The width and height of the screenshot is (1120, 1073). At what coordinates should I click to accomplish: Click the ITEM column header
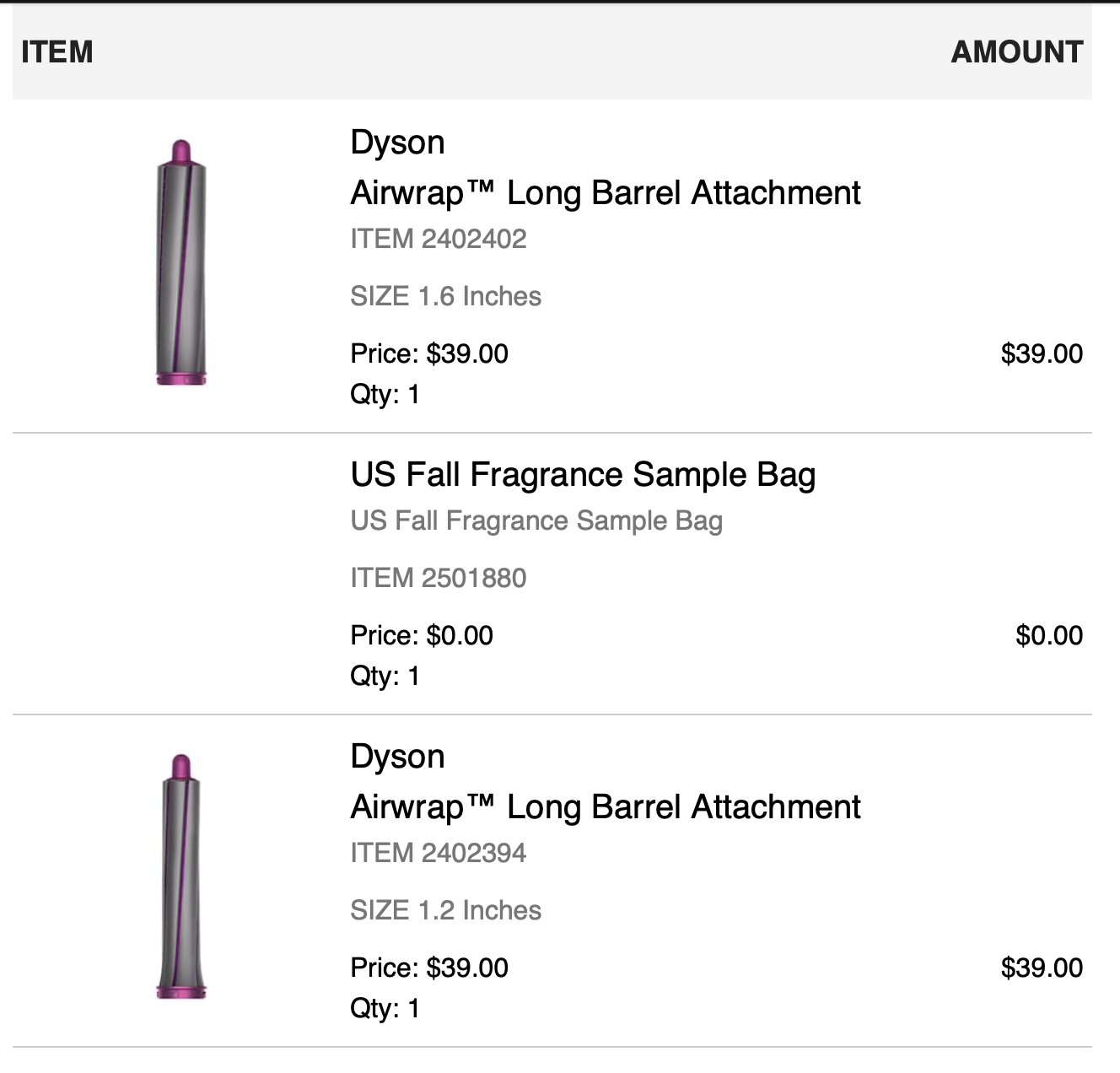coord(57,52)
